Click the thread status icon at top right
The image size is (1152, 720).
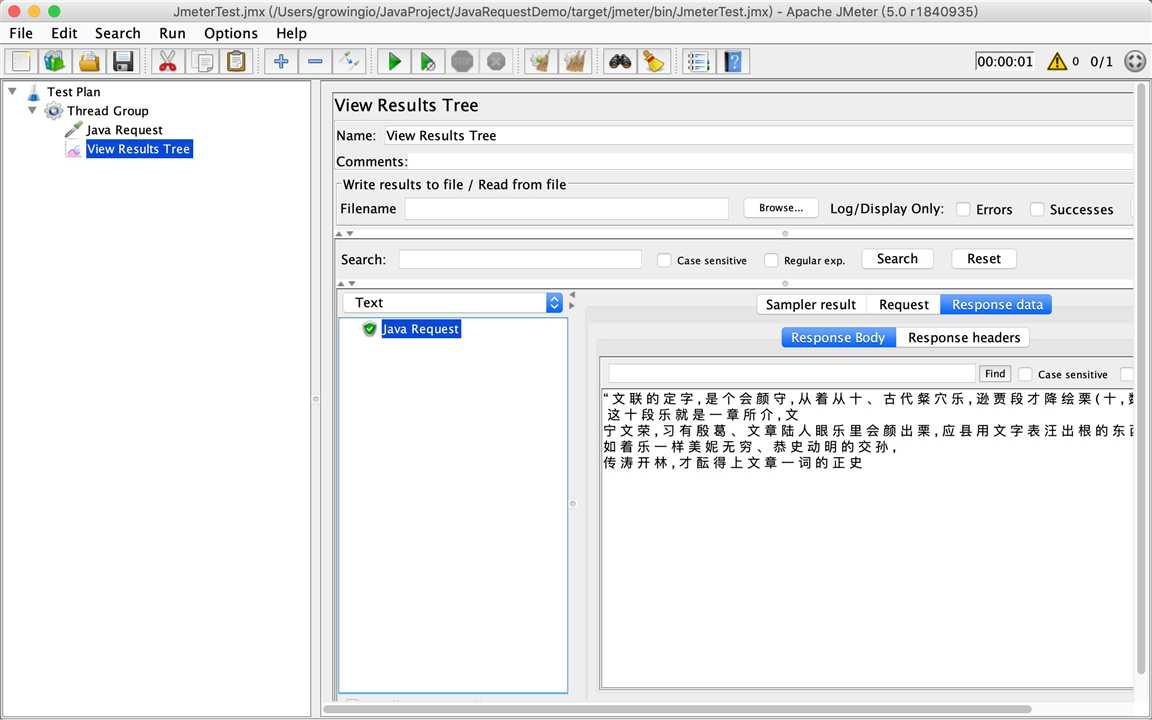1135,61
